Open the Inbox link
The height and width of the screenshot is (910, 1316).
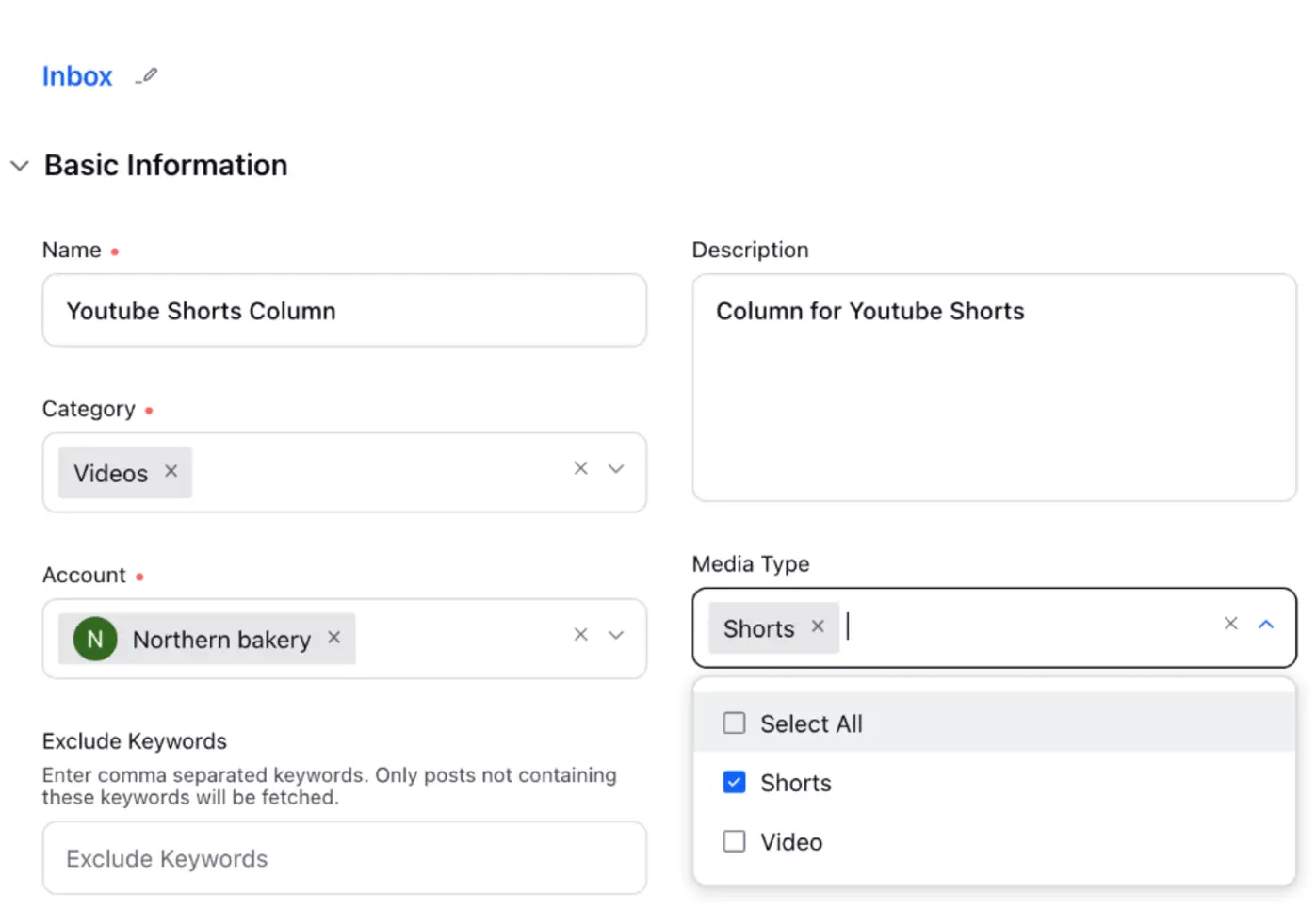coord(77,76)
